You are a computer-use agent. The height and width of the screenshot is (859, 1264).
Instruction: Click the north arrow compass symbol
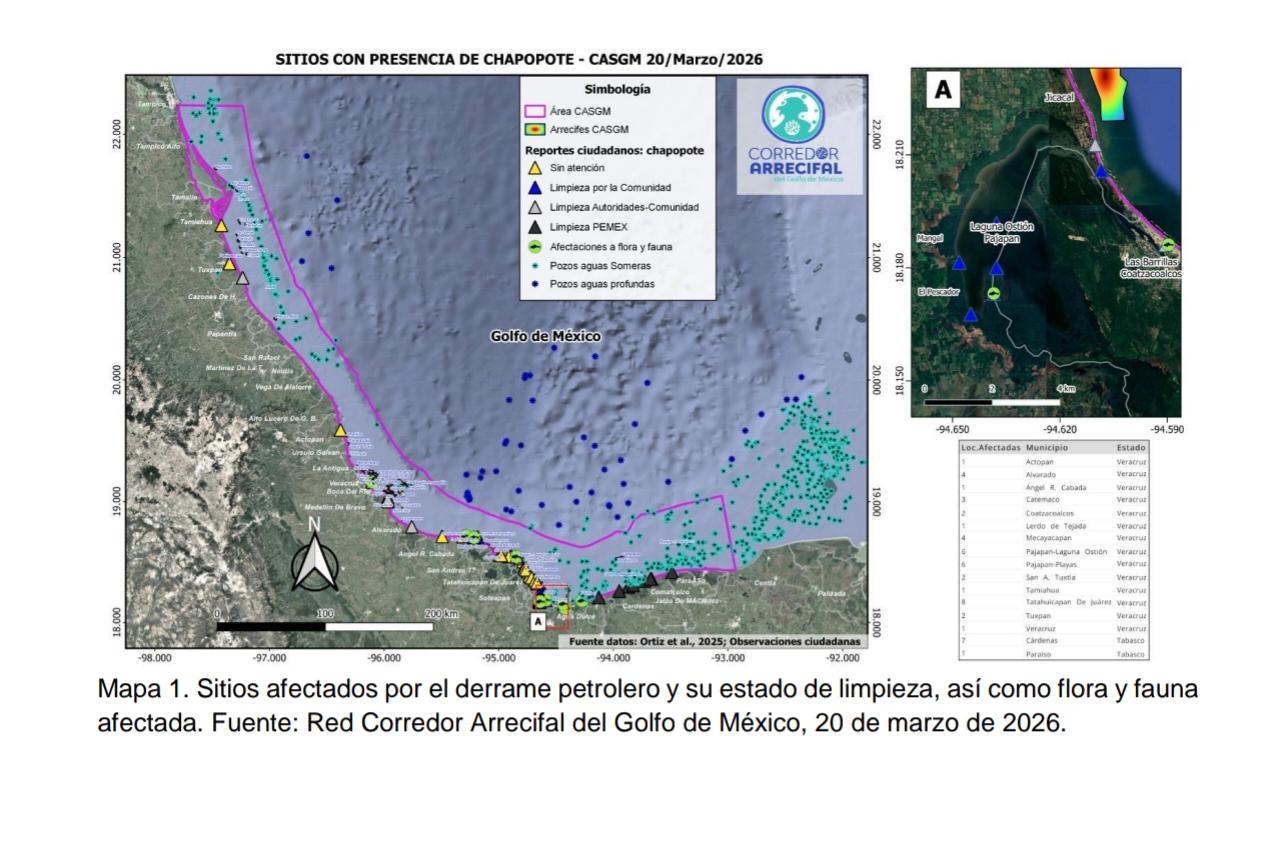[x=314, y=557]
